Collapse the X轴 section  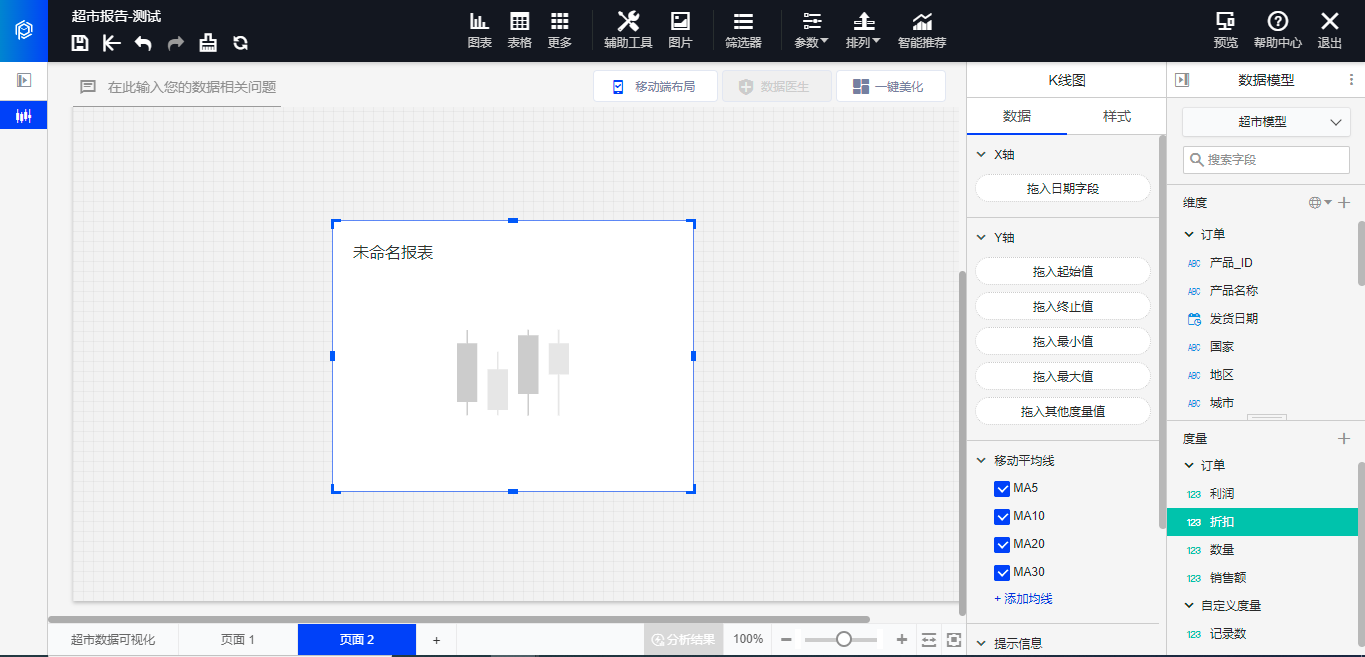[981, 155]
